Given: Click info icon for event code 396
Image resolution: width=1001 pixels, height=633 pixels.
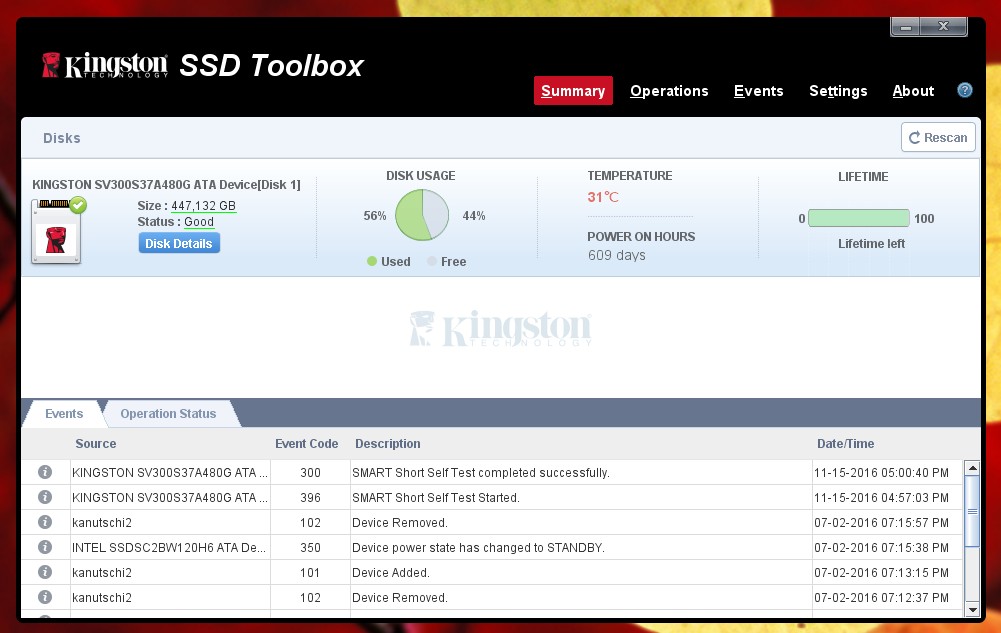Looking at the screenshot, I should [x=45, y=496].
